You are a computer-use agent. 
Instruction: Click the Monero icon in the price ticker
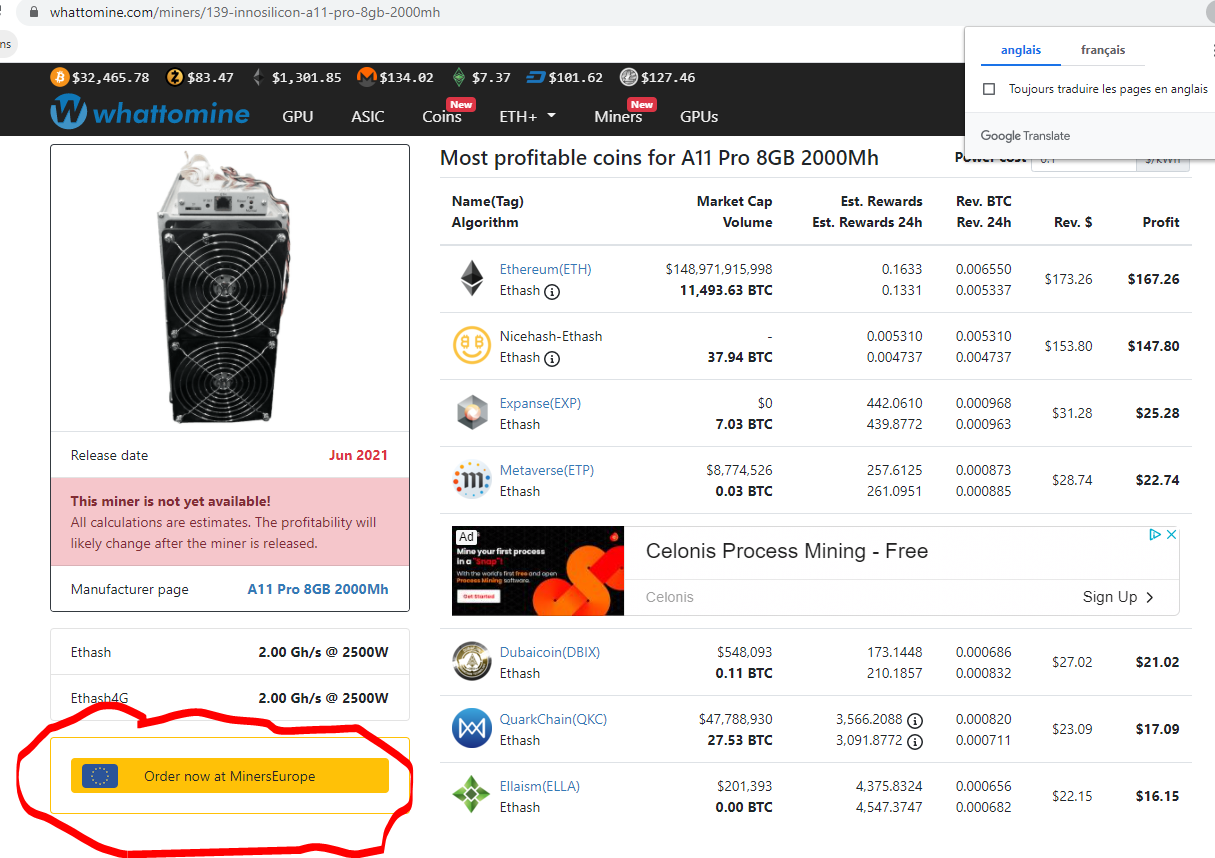(x=365, y=77)
